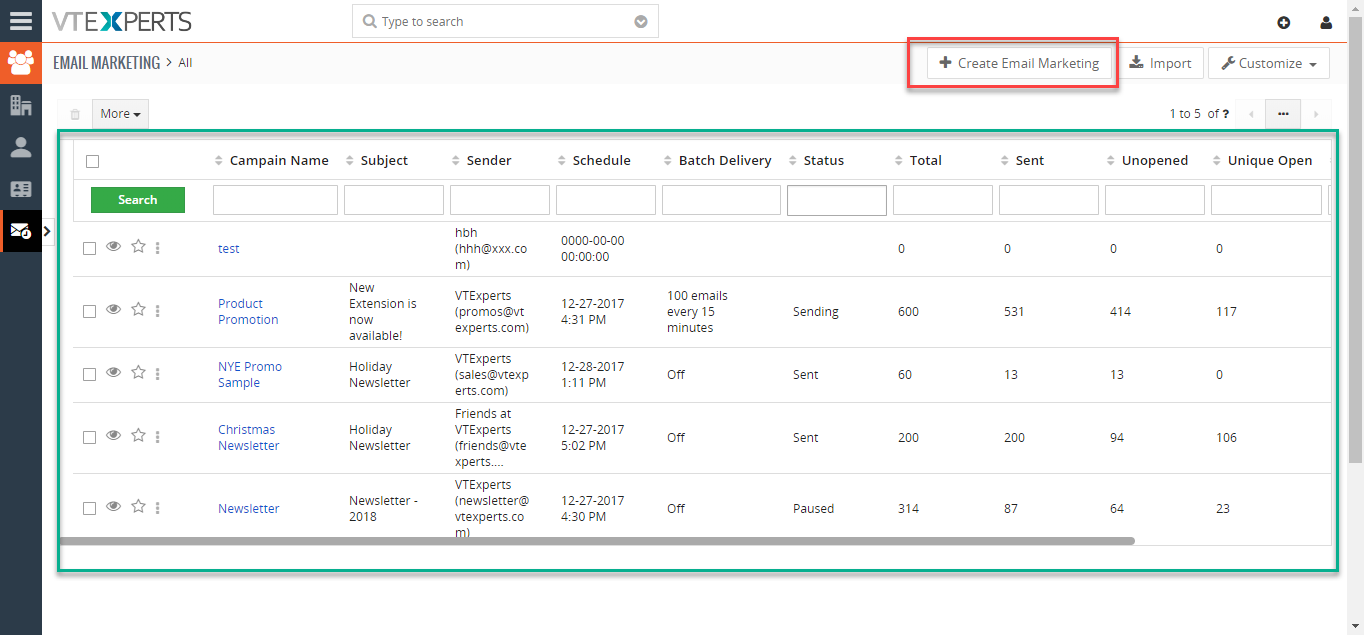Viewport: 1364px width, 635px height.
Task: Preview test campaign via eye icon
Action: pyautogui.click(x=114, y=246)
